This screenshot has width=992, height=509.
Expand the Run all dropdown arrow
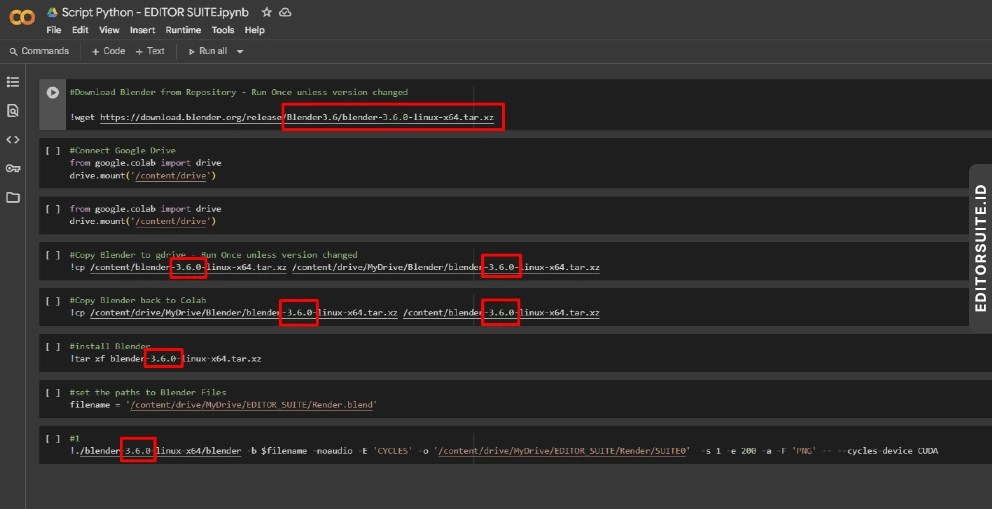[x=240, y=52]
